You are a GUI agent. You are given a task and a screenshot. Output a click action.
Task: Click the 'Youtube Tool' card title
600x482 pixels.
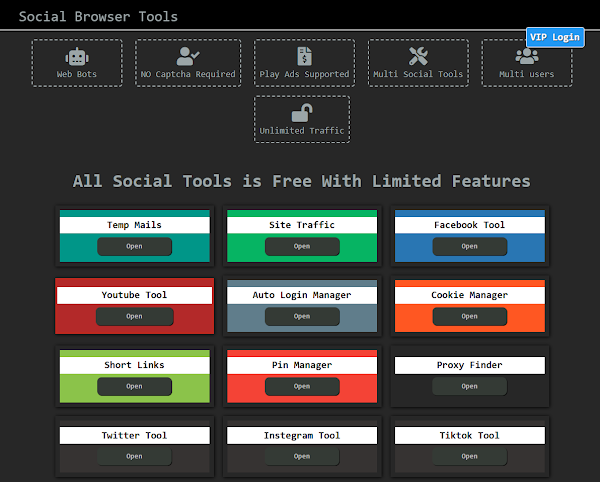pos(134,295)
